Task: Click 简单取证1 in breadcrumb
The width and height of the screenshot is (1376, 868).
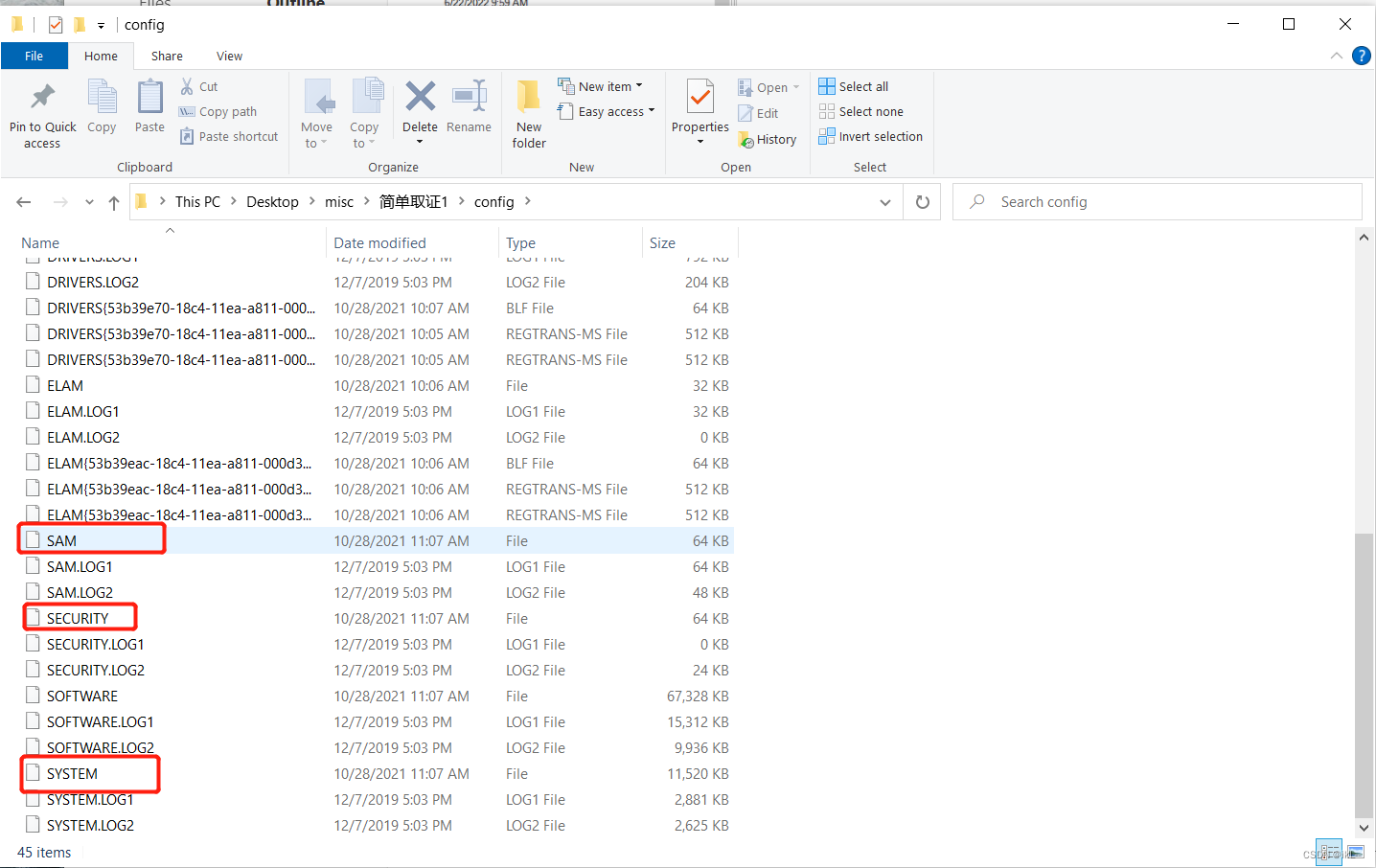Action: [x=414, y=202]
